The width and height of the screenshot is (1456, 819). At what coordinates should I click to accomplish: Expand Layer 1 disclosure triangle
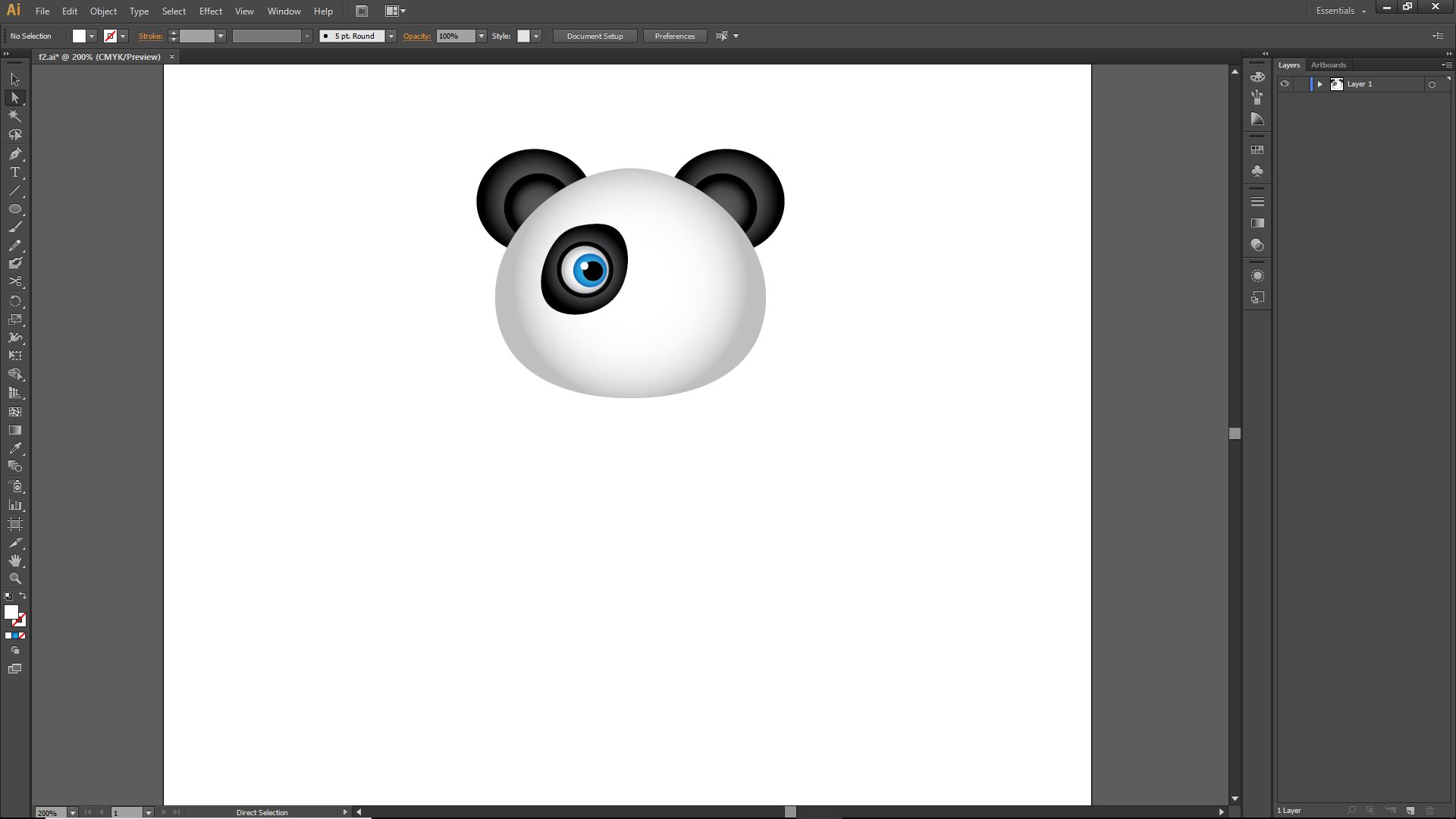1319,84
